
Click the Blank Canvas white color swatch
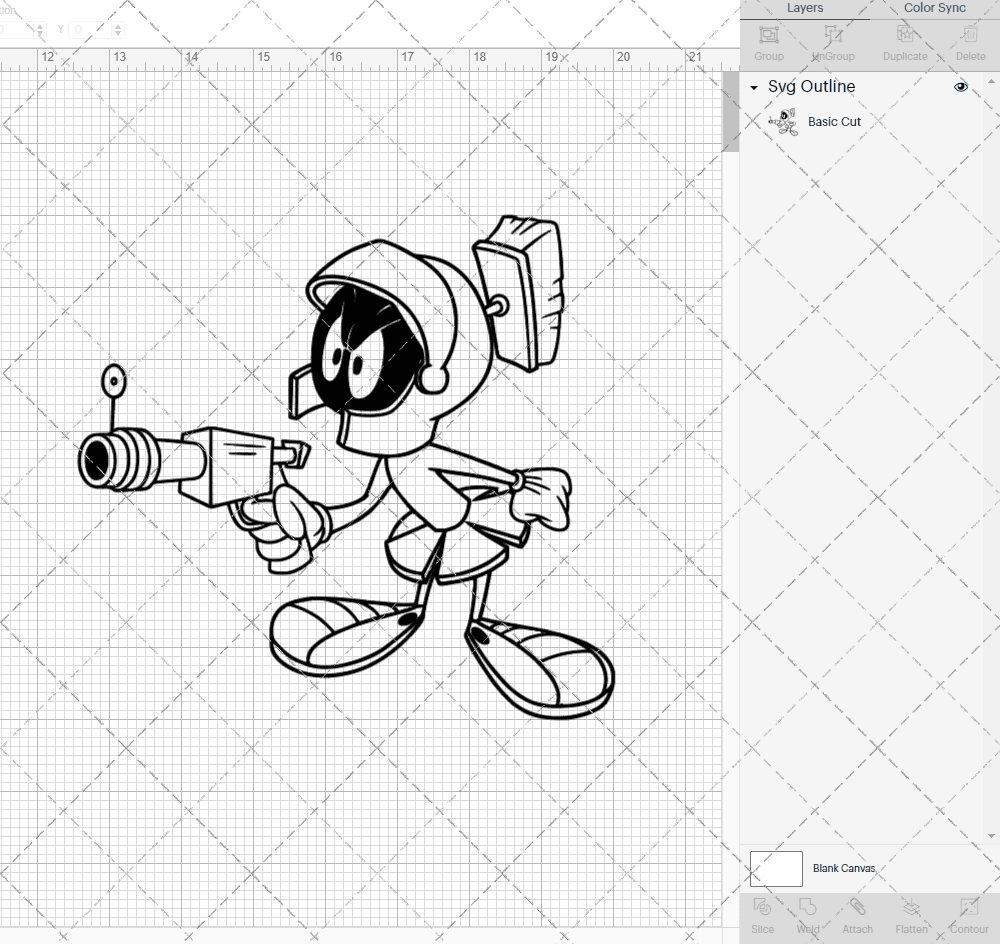tap(776, 868)
